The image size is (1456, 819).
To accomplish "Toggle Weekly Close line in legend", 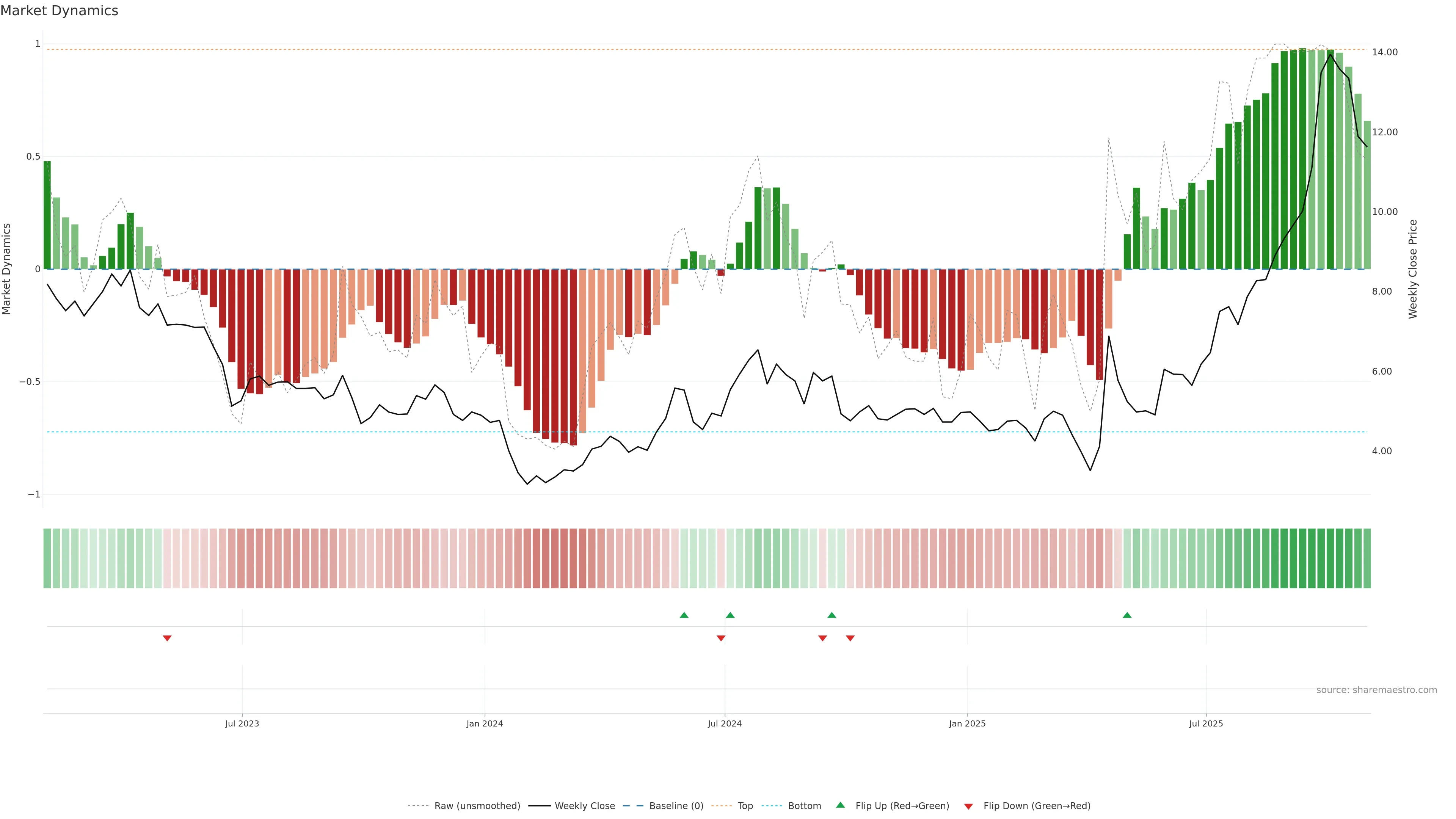I will [x=584, y=806].
